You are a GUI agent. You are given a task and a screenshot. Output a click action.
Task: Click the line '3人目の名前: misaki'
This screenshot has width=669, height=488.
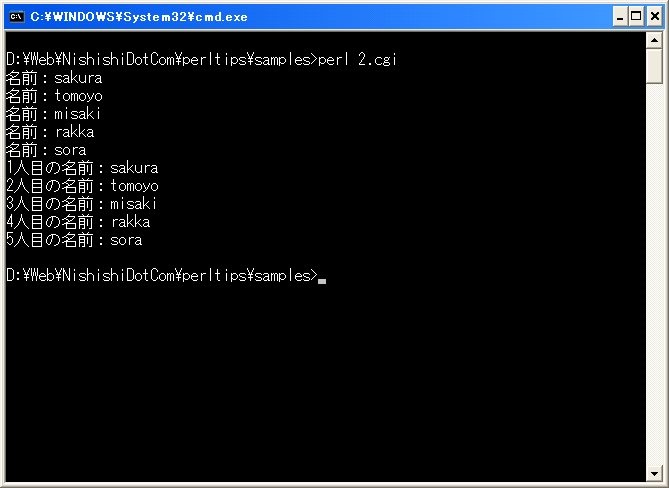[x=81, y=204]
